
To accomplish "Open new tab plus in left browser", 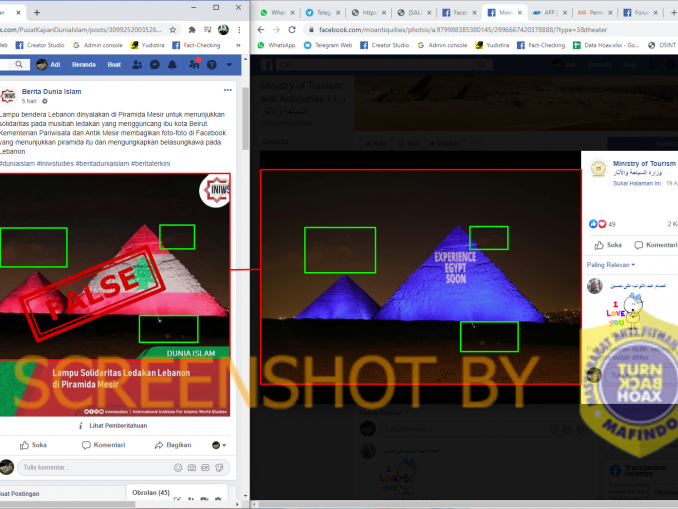I will (x=37, y=13).
